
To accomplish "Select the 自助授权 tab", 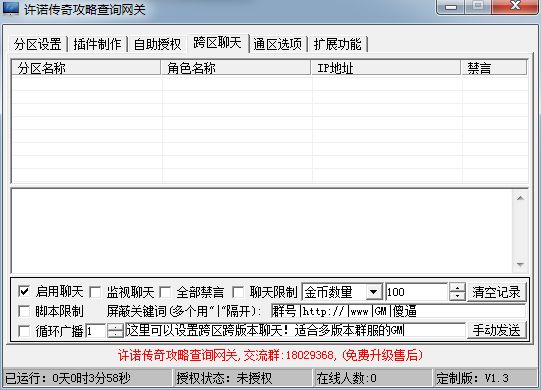I will coord(157,44).
